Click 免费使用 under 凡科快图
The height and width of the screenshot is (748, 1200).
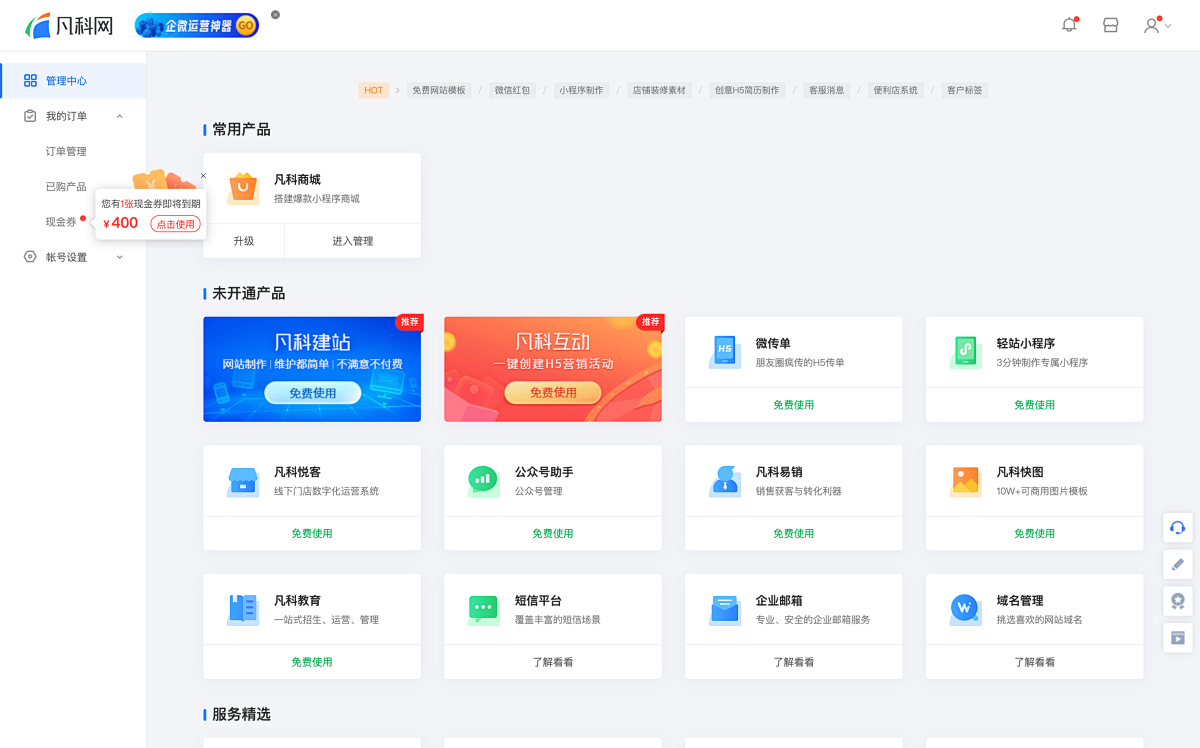(x=1035, y=533)
